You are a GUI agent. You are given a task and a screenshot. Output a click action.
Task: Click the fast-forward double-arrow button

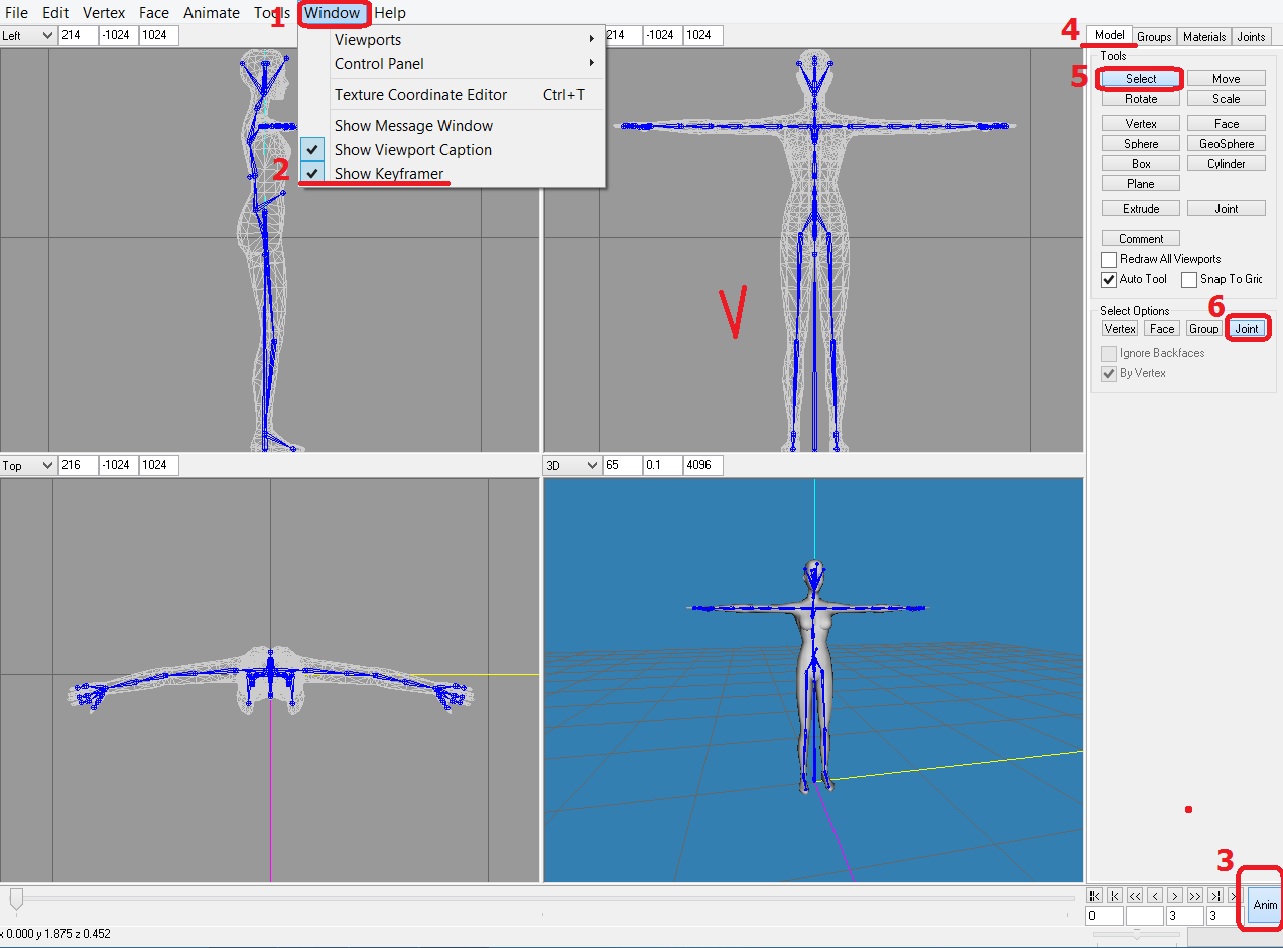tap(1195, 896)
